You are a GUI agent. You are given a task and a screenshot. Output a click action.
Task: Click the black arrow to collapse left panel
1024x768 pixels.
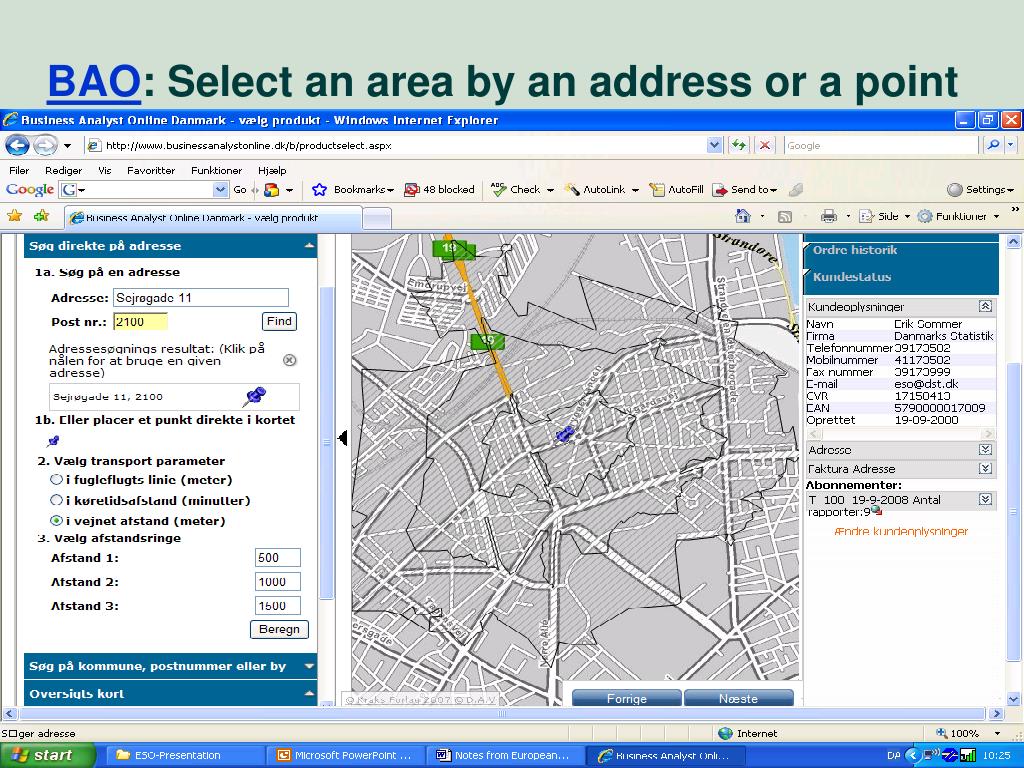point(343,438)
